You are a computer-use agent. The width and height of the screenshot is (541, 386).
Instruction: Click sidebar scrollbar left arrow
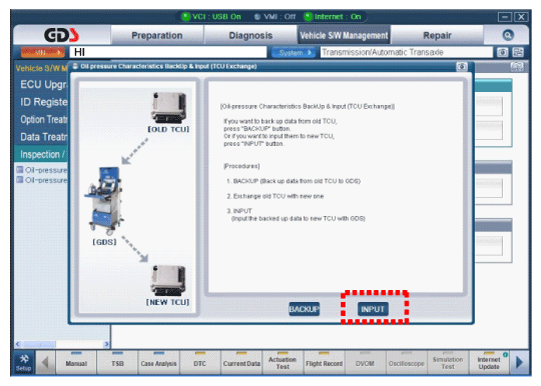coord(18,344)
